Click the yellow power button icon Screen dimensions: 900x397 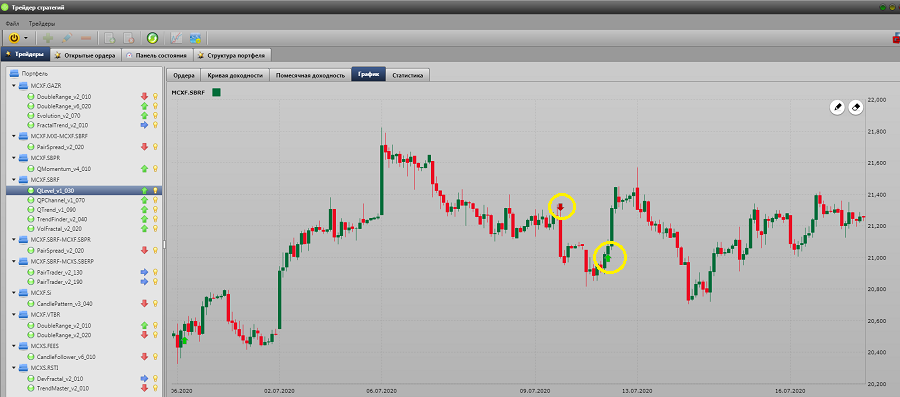pyautogui.click(x=14, y=38)
